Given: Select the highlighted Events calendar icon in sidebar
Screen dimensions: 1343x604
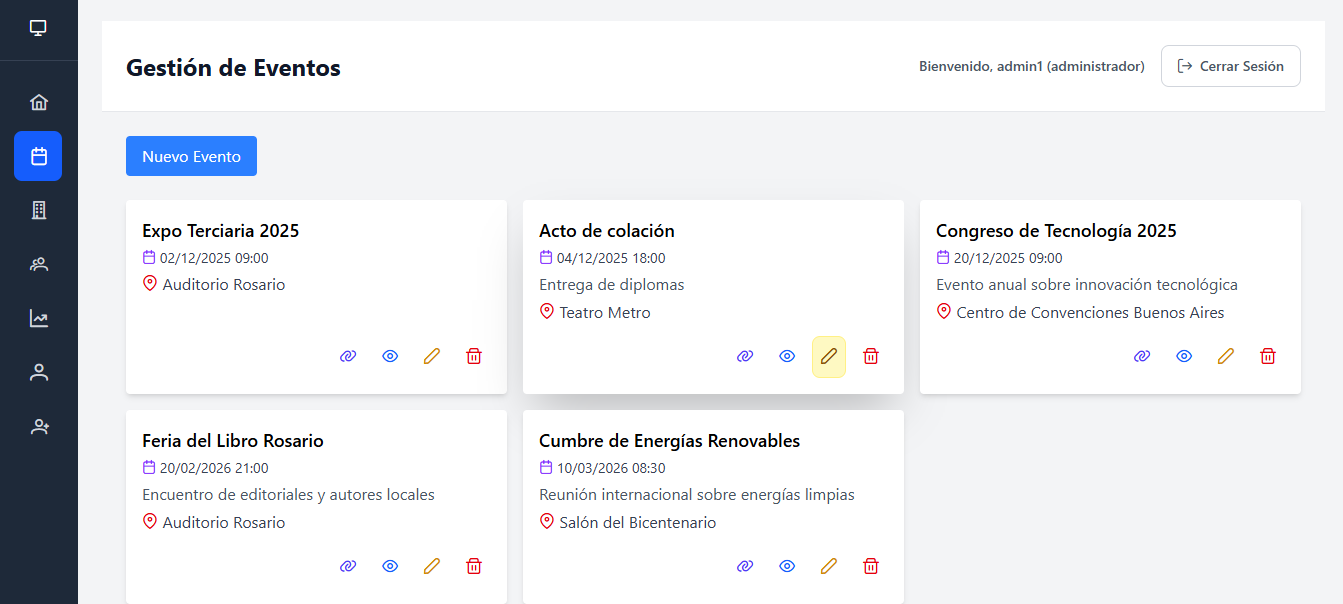Looking at the screenshot, I should (38, 156).
